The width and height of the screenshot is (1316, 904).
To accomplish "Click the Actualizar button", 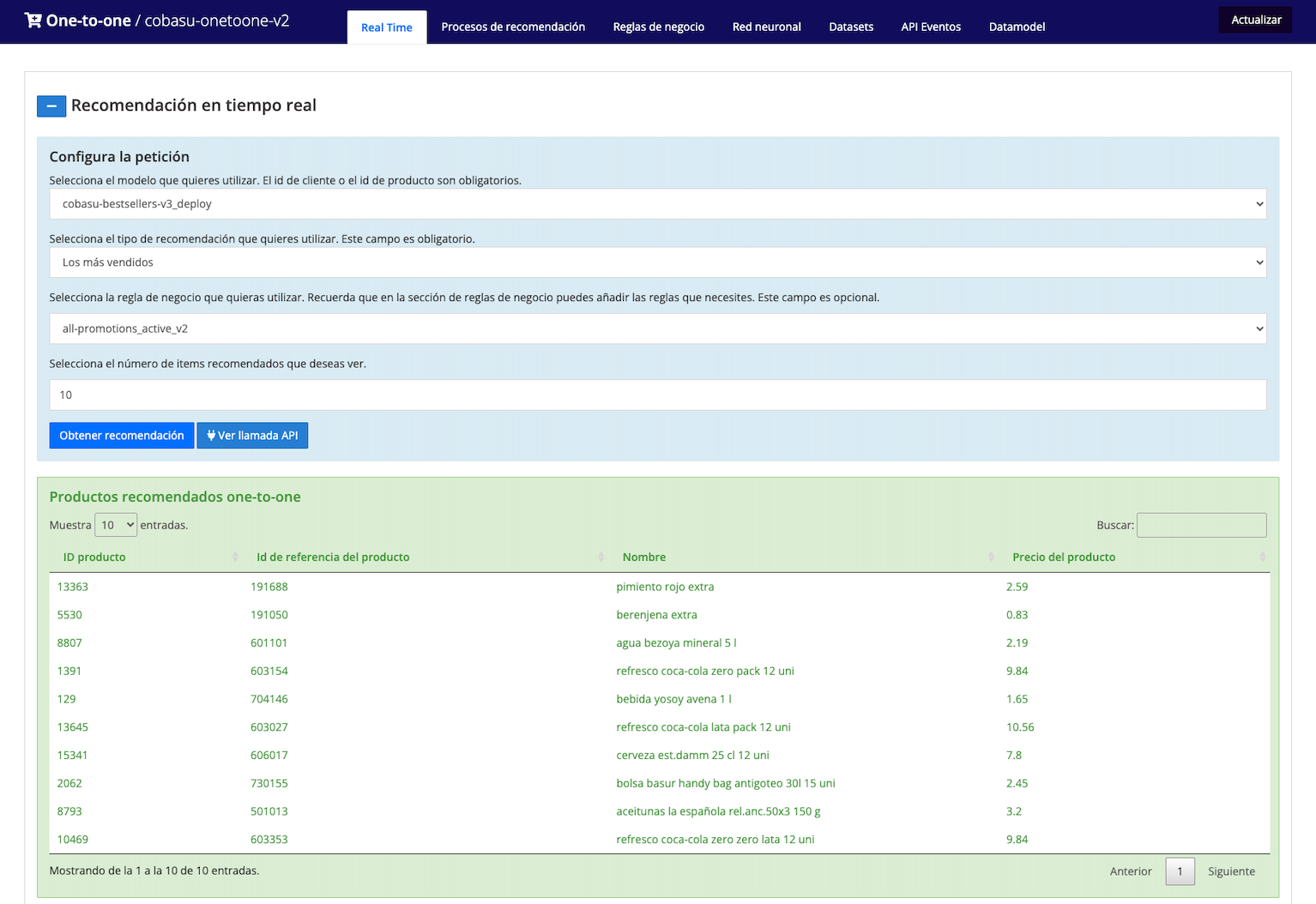I will point(1255,20).
